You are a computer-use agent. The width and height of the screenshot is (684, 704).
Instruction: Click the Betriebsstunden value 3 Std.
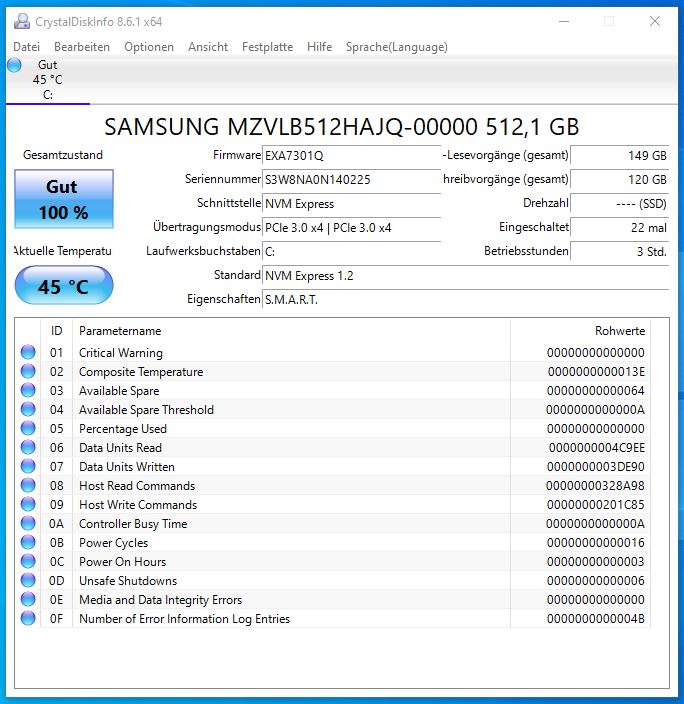coord(620,251)
